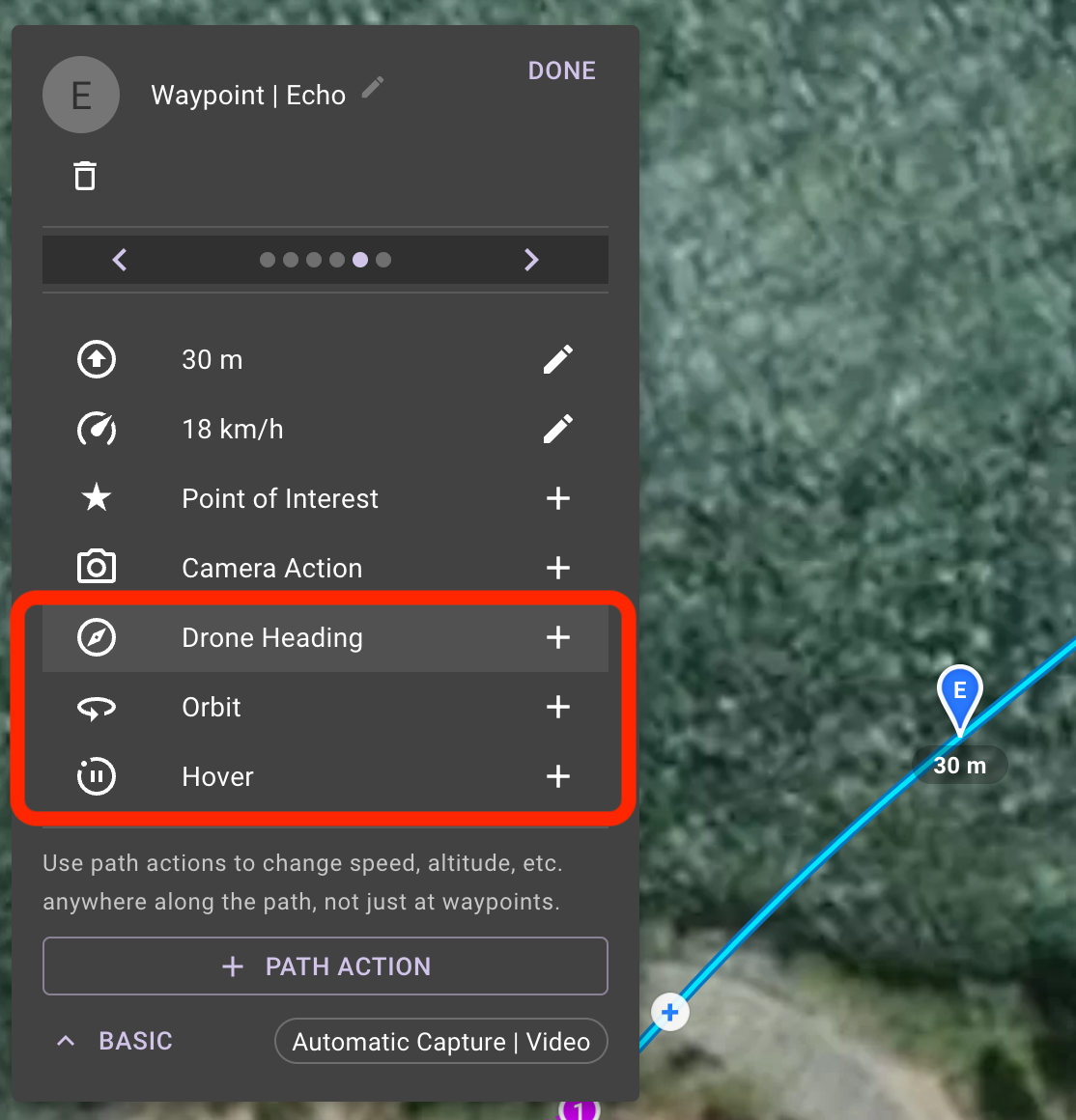Edit the 30 m altitude via pencil icon
Image resolution: width=1076 pixels, height=1120 pixels.
point(558,359)
